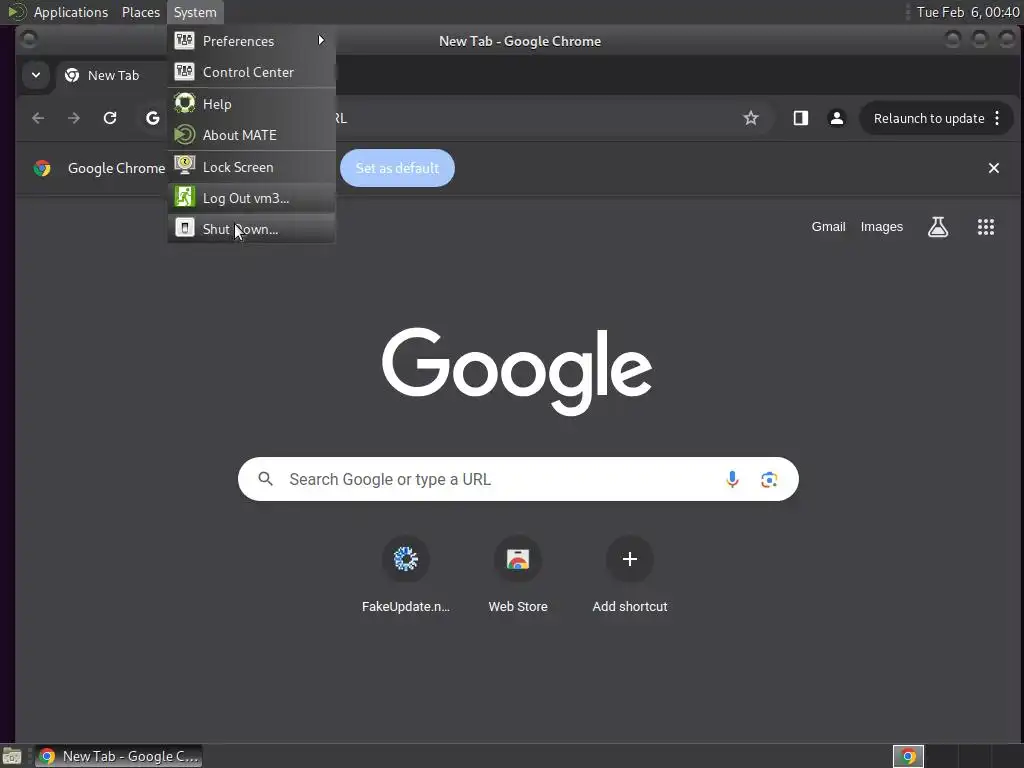
Task: Click the Preferences submenu arrow
Action: pos(321,40)
